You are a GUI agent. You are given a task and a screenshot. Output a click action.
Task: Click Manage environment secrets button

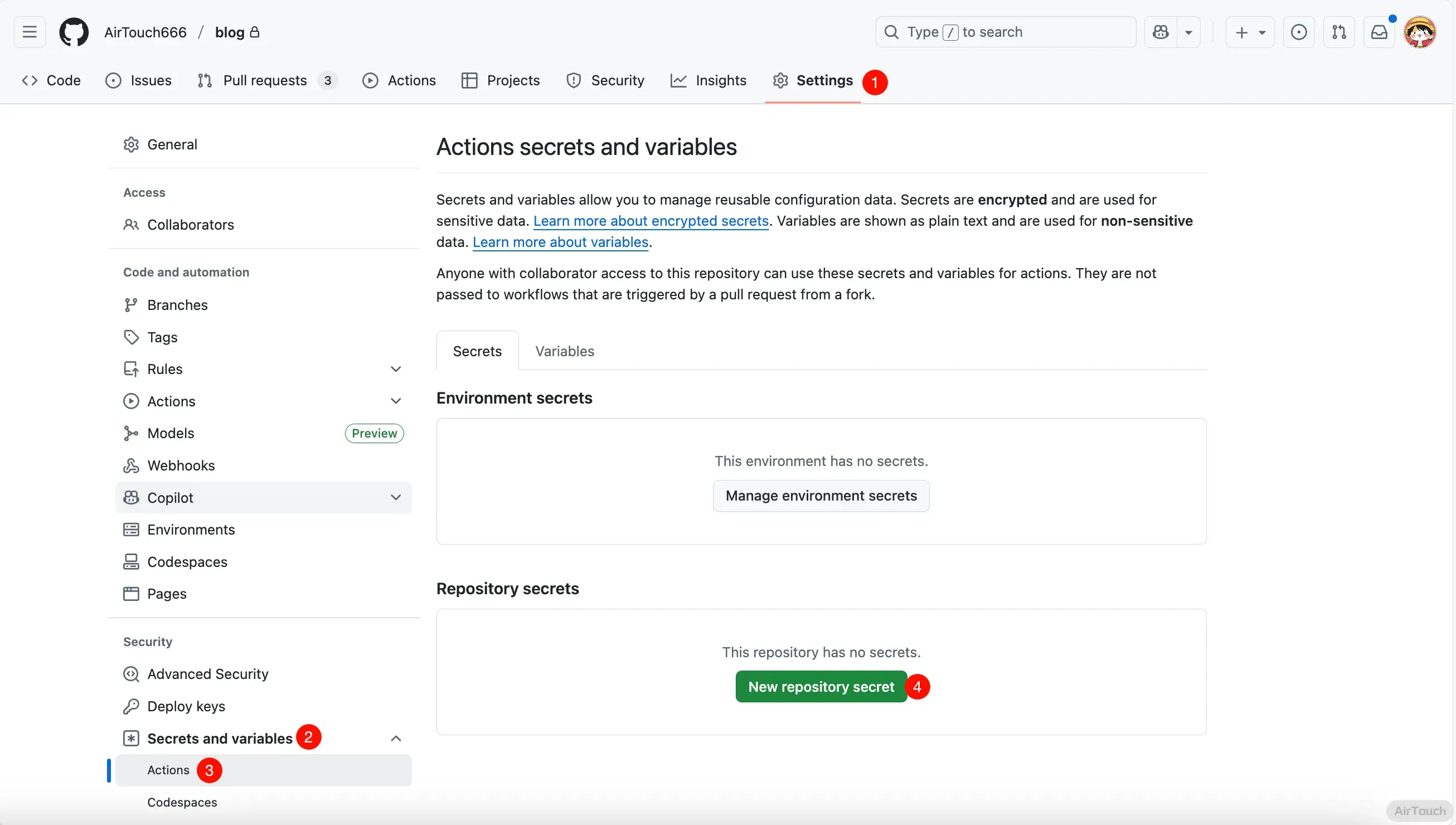coord(821,496)
